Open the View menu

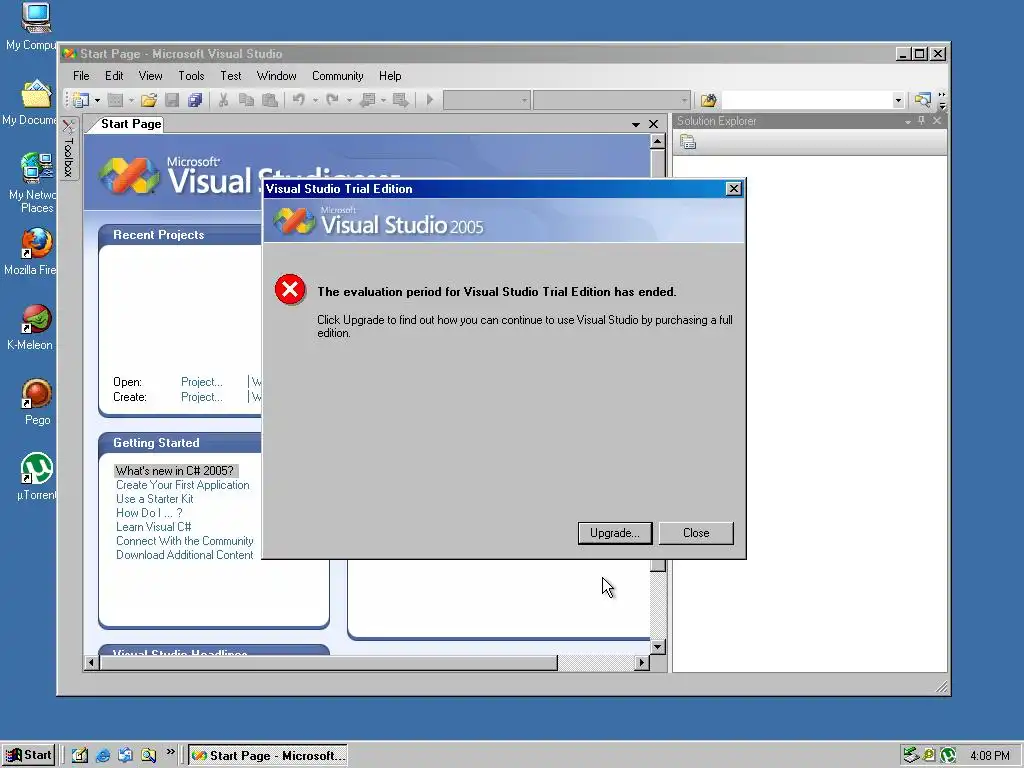point(150,76)
